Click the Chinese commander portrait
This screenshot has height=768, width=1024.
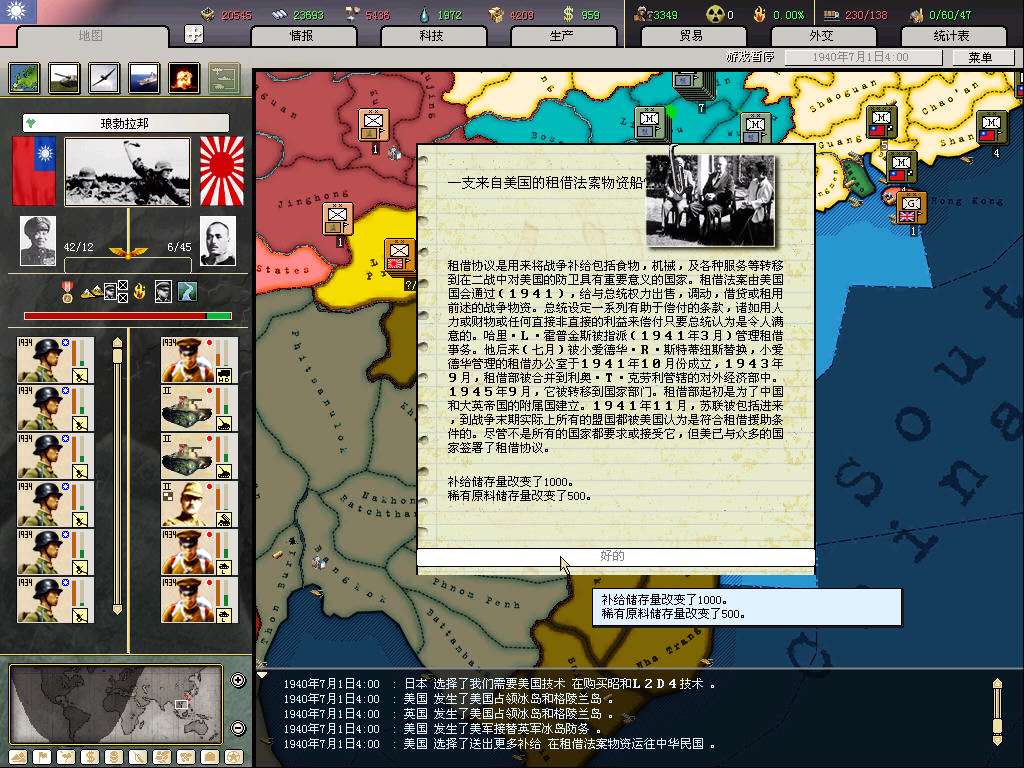coord(39,241)
